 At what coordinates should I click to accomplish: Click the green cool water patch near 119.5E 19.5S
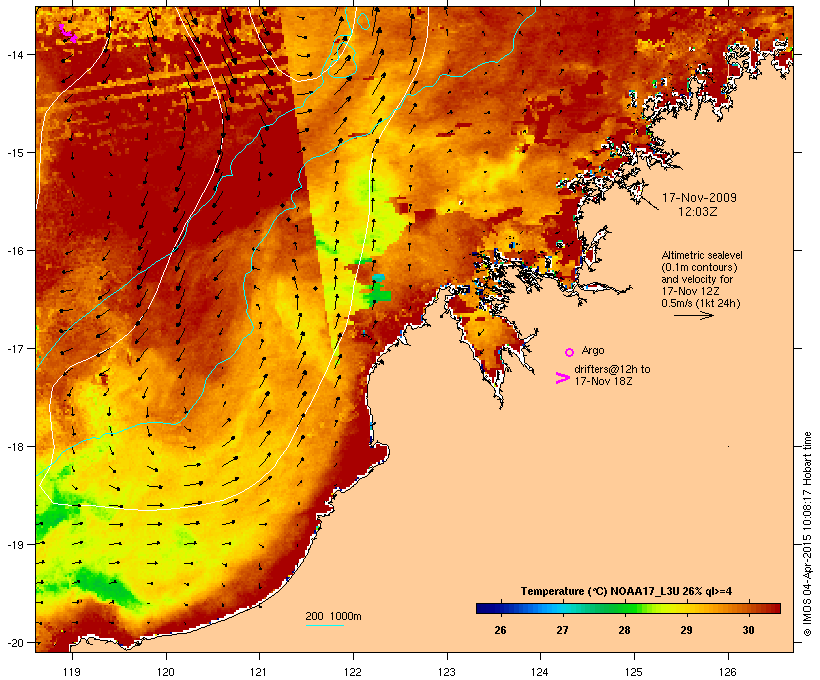tap(107, 586)
